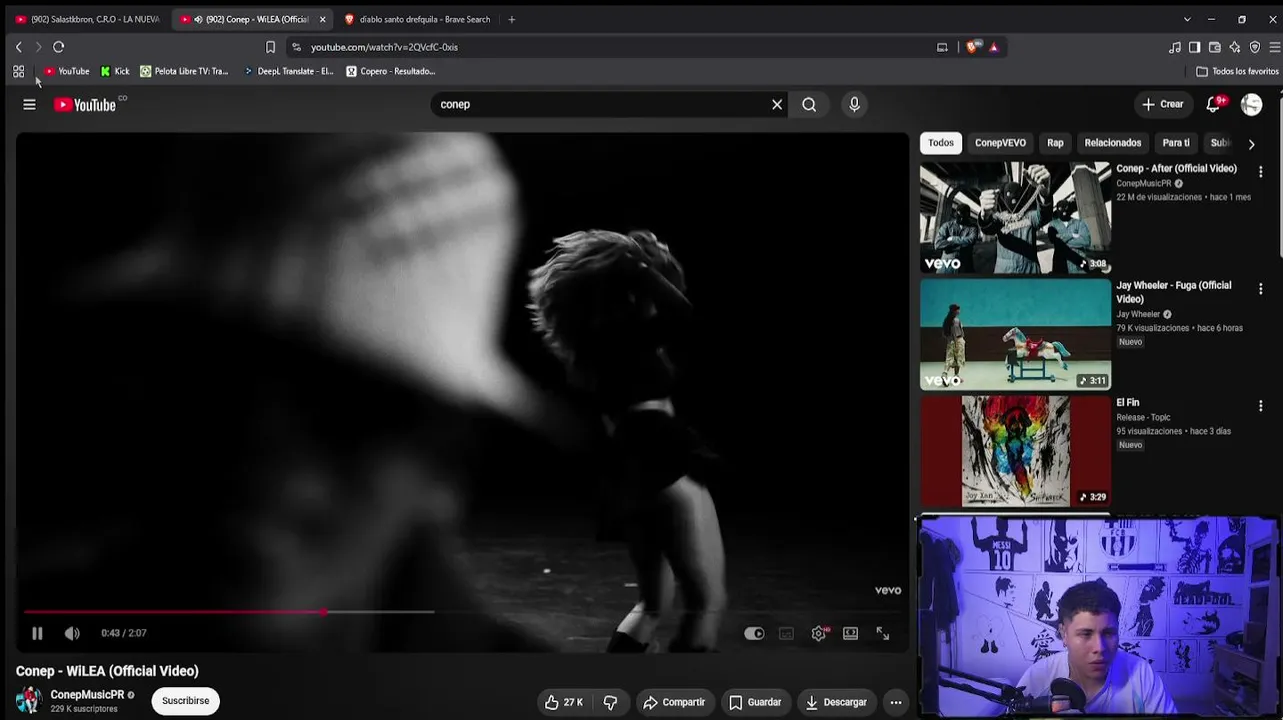Switch to the Brave Search tab

[x=417, y=19]
